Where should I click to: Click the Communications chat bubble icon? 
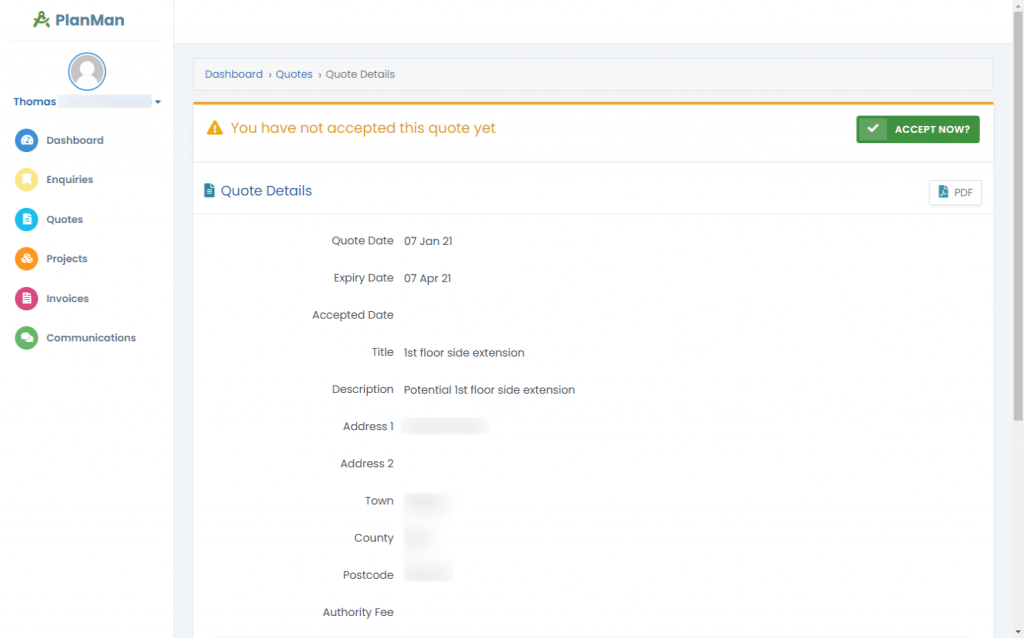coord(27,338)
